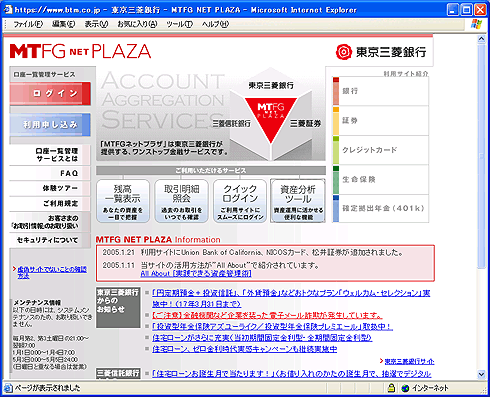Click the 取引明細照会 service tile
490x397 pixels.
[181, 201]
